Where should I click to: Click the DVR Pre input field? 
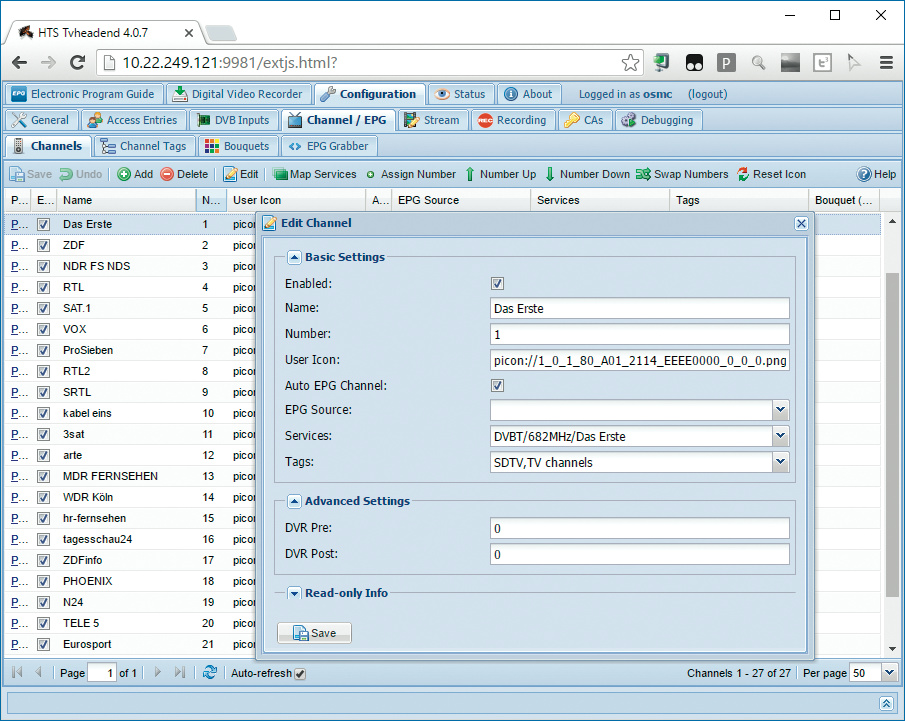point(639,528)
